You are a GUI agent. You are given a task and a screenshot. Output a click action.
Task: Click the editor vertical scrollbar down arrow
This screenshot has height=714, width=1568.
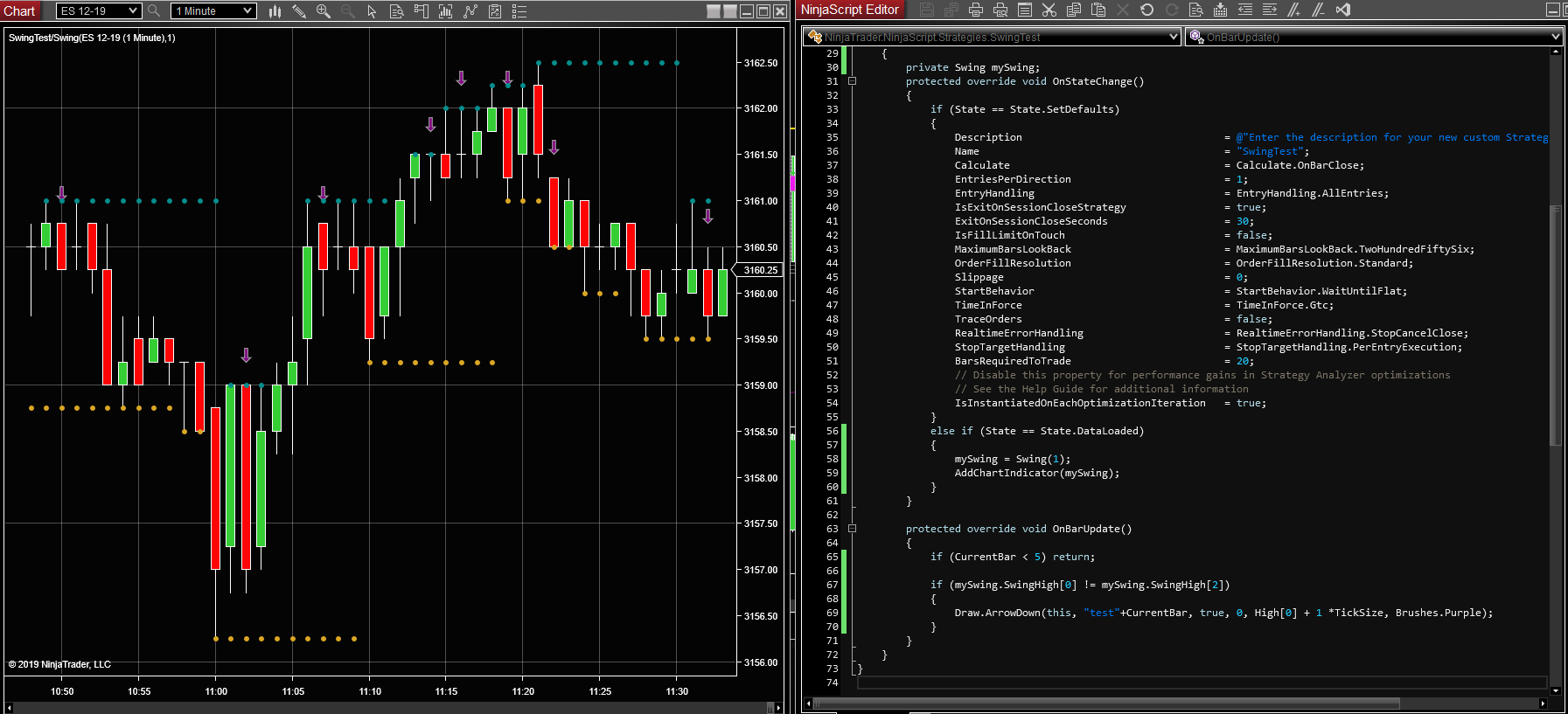coord(1555,690)
